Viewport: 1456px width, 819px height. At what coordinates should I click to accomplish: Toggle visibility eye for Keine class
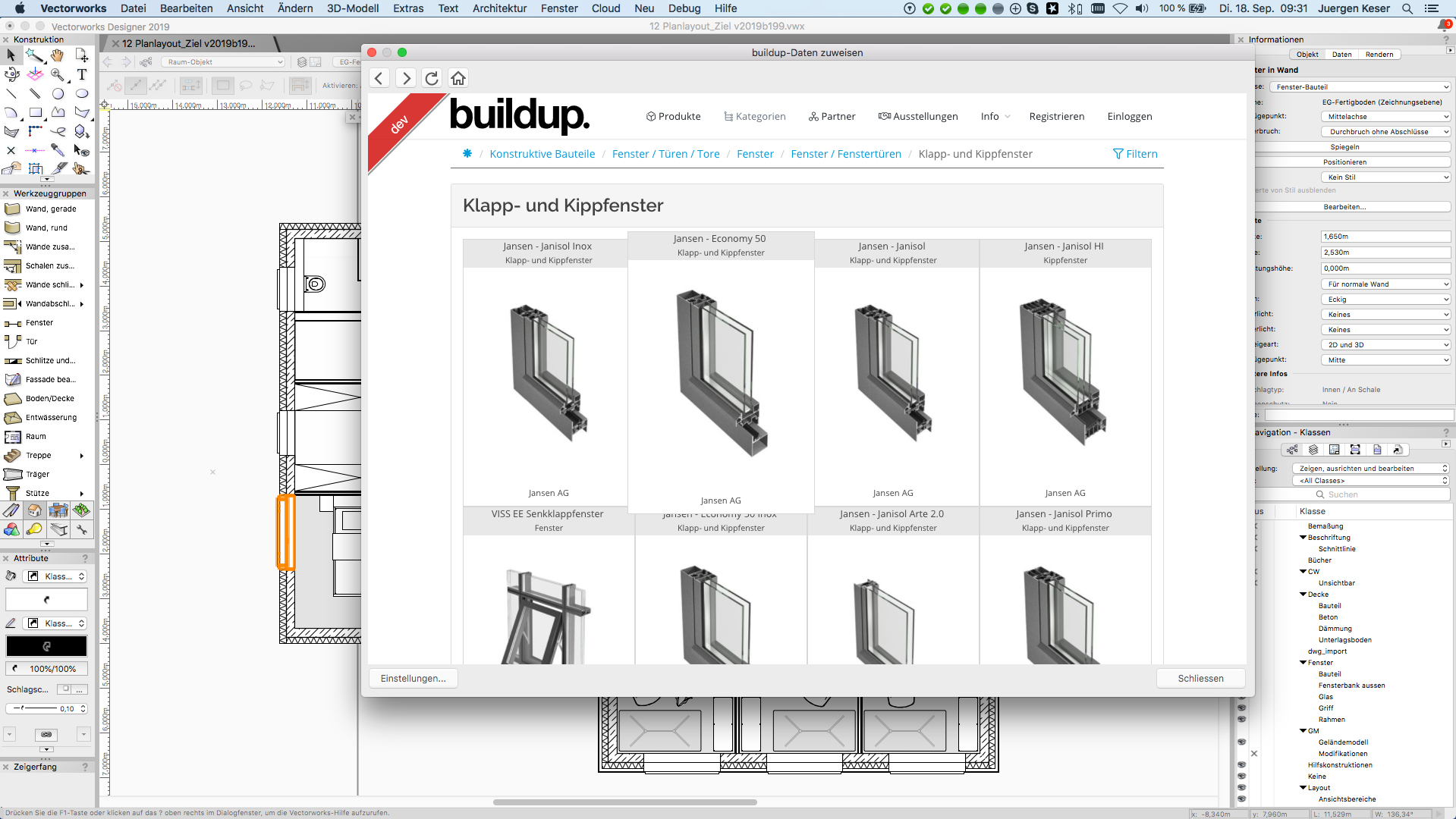coord(1242,777)
